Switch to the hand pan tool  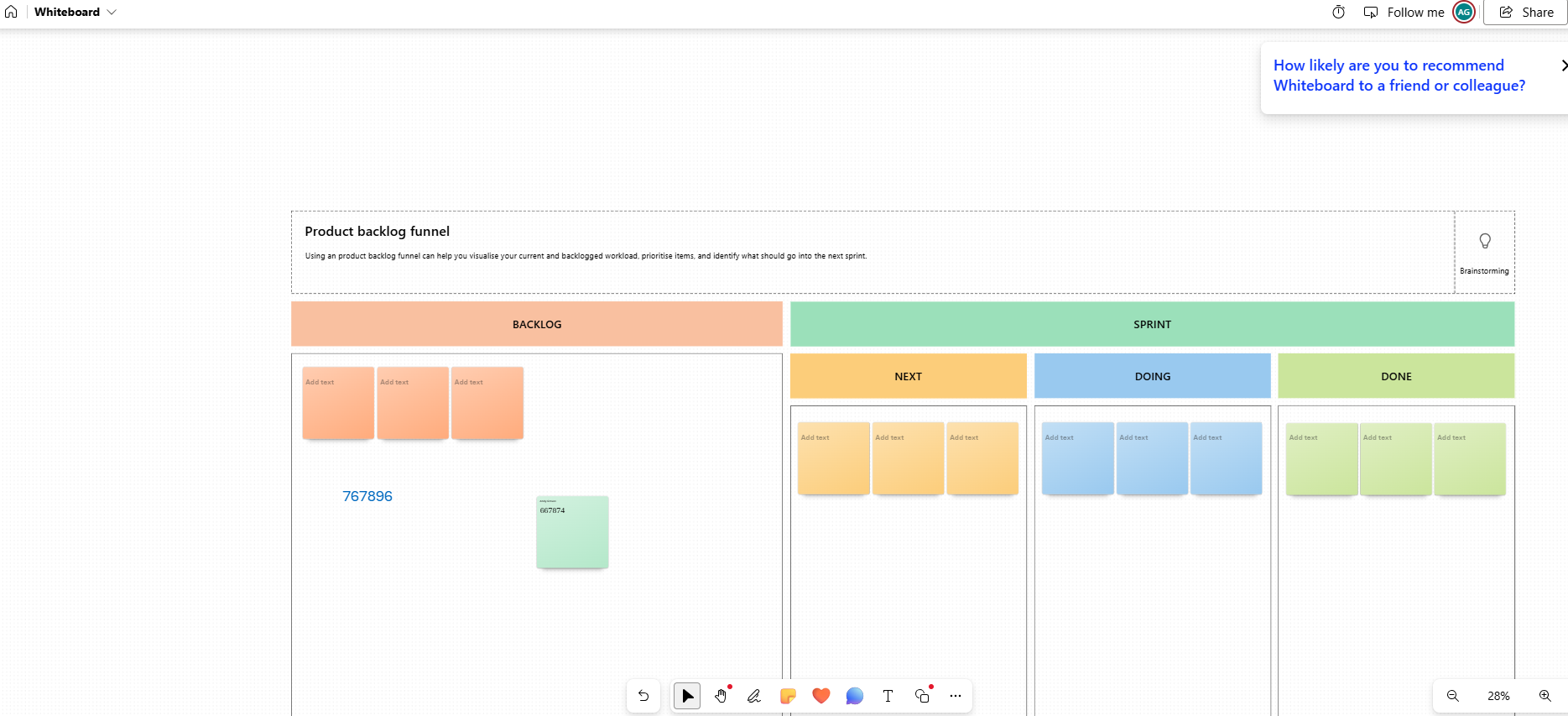coord(721,696)
